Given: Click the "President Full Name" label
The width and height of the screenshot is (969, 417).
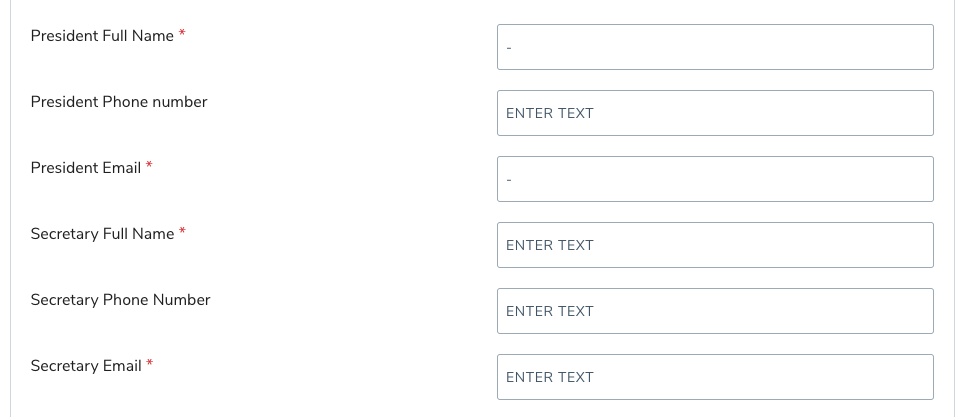Looking at the screenshot, I should 102,36.
